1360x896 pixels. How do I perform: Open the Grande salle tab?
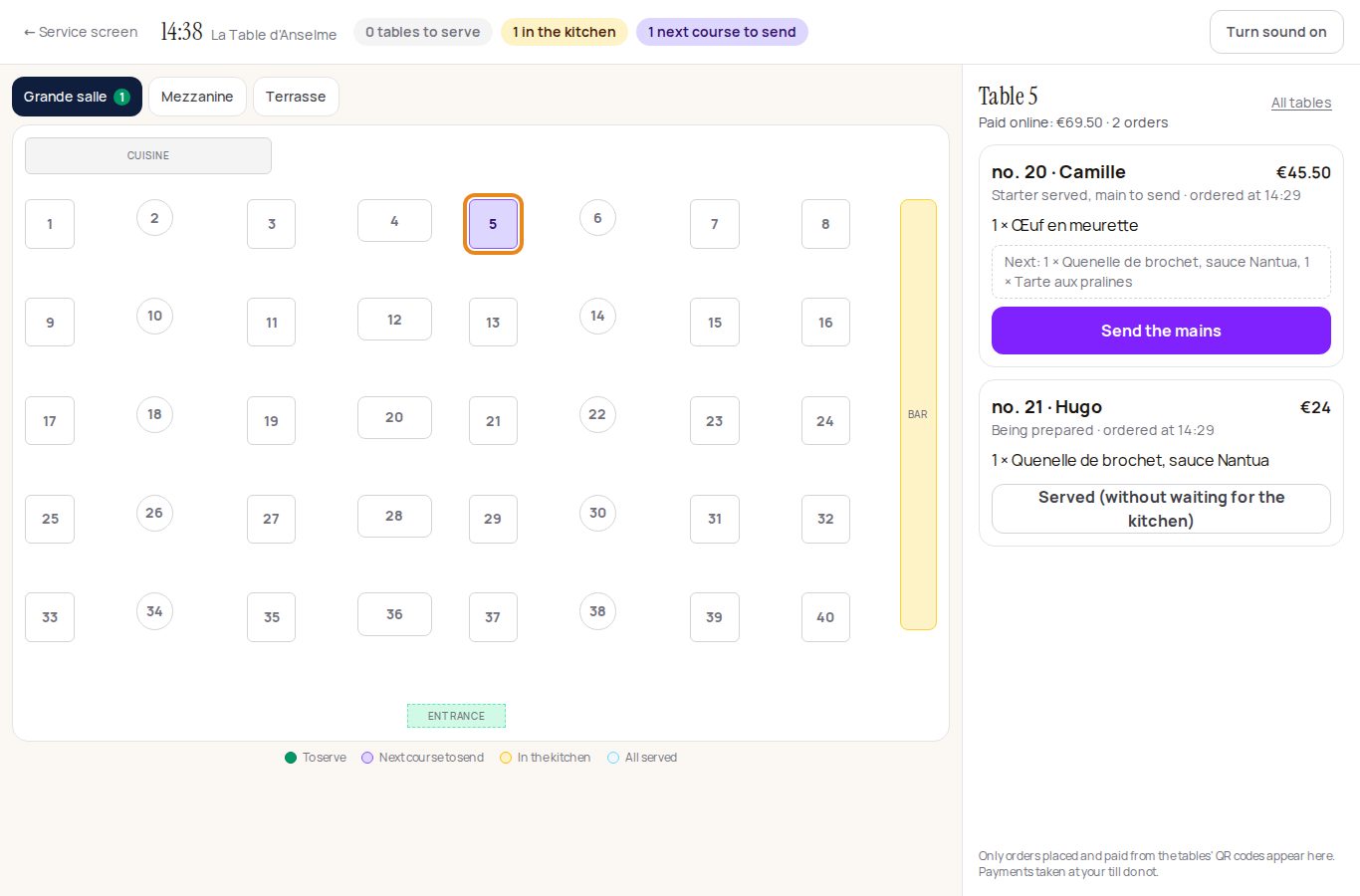click(77, 97)
